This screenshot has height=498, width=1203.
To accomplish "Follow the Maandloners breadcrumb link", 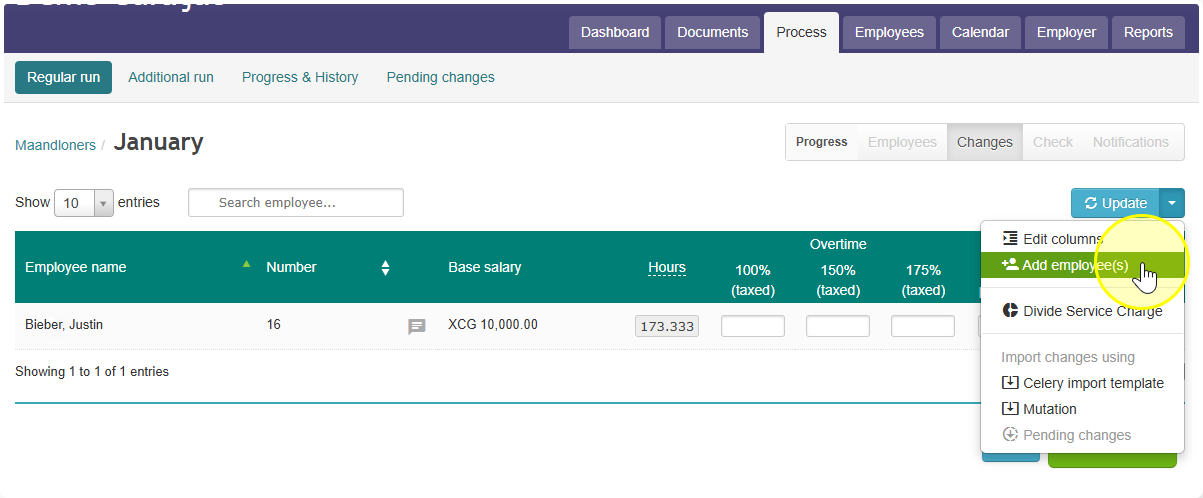I will 55,145.
